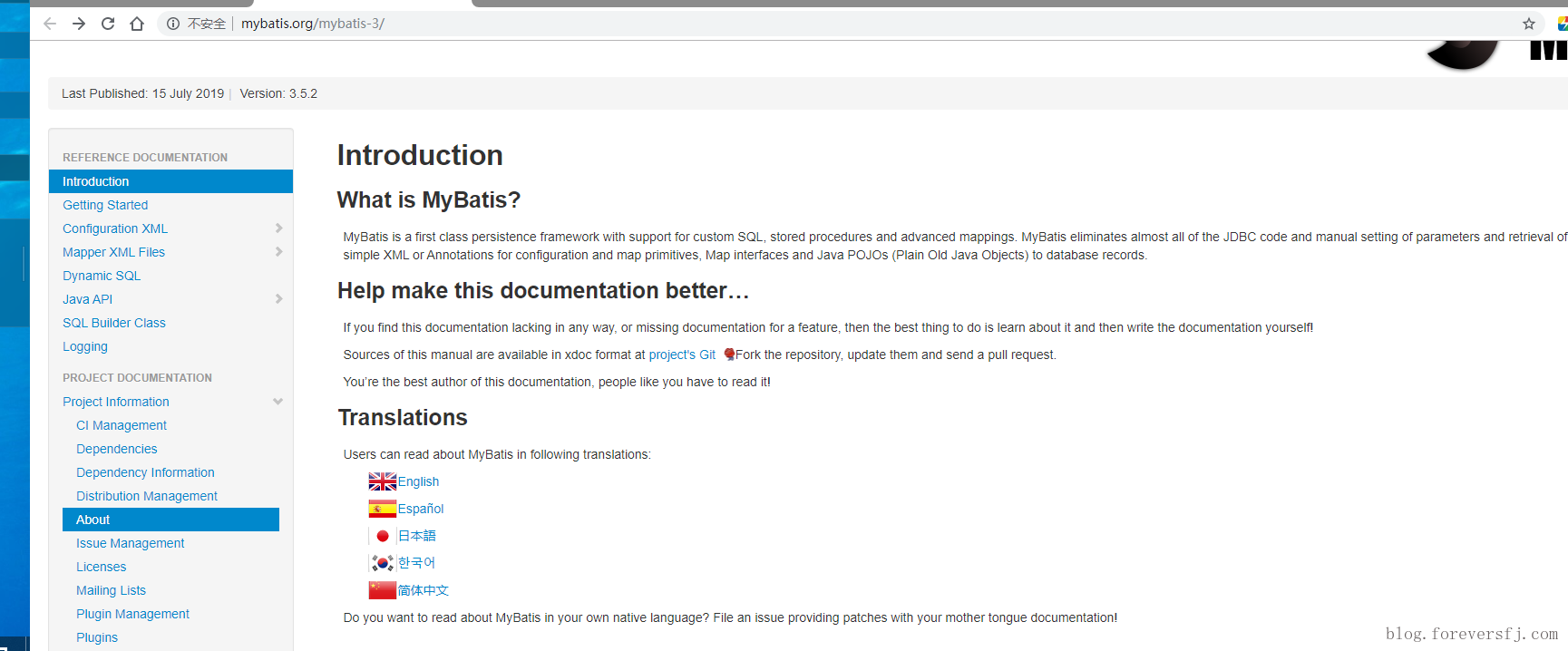The height and width of the screenshot is (651, 1568).
Task: Open Java API page
Action: pyautogui.click(x=88, y=299)
